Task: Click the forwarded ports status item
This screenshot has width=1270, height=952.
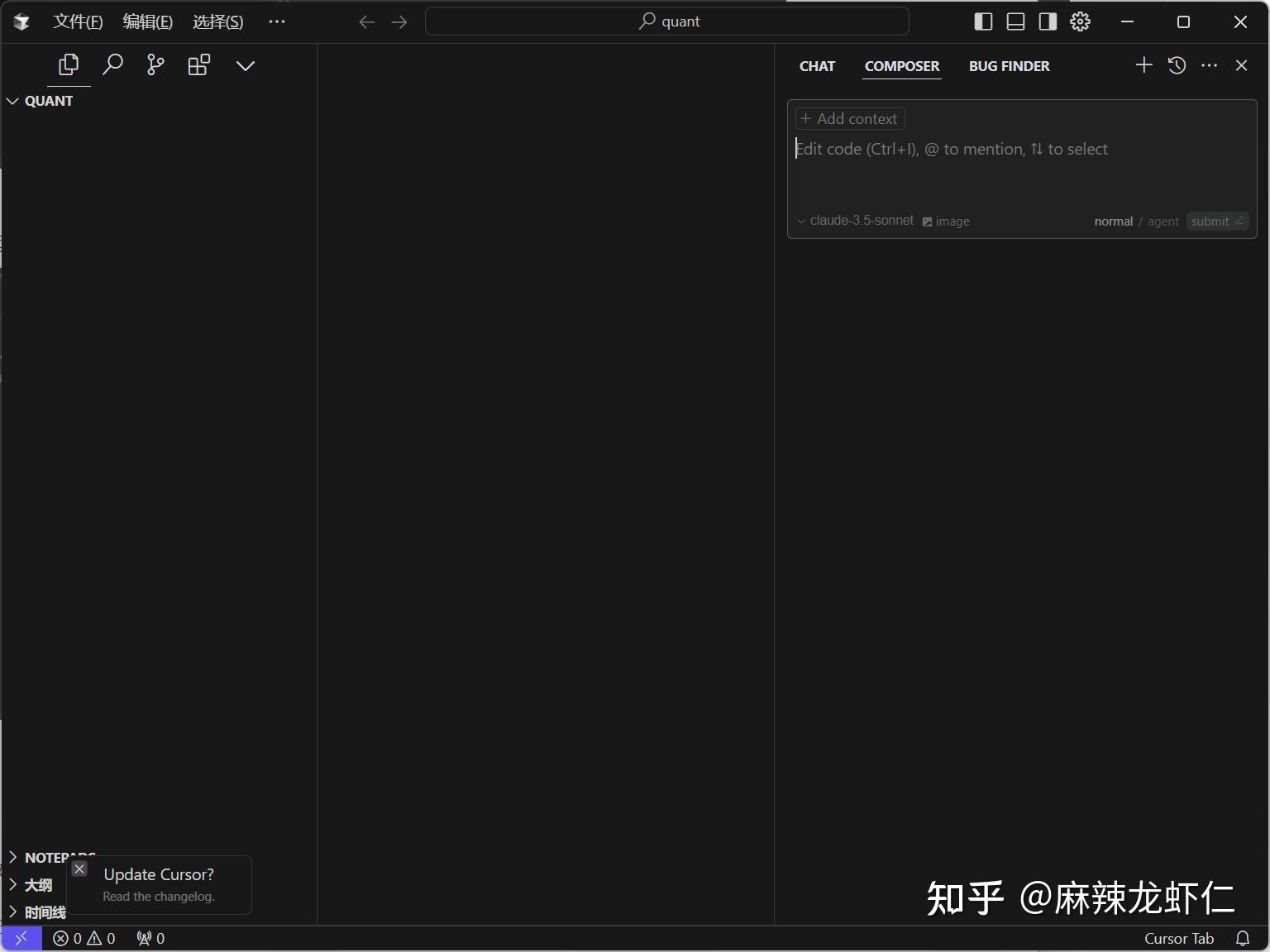Action: [x=150, y=938]
